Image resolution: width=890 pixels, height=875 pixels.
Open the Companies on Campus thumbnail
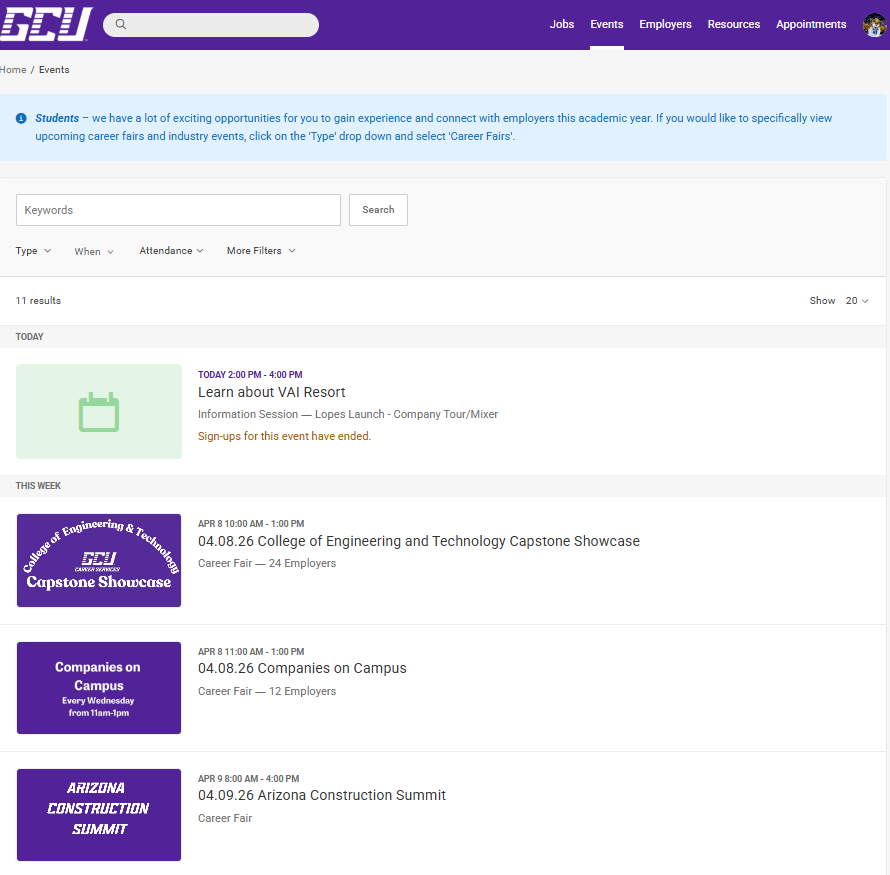[99, 688]
